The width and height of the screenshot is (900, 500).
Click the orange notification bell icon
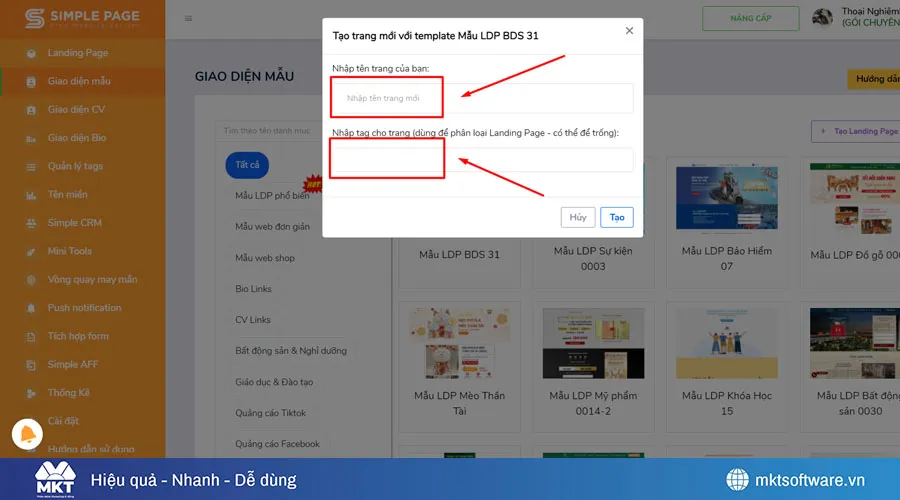[x=26, y=434]
